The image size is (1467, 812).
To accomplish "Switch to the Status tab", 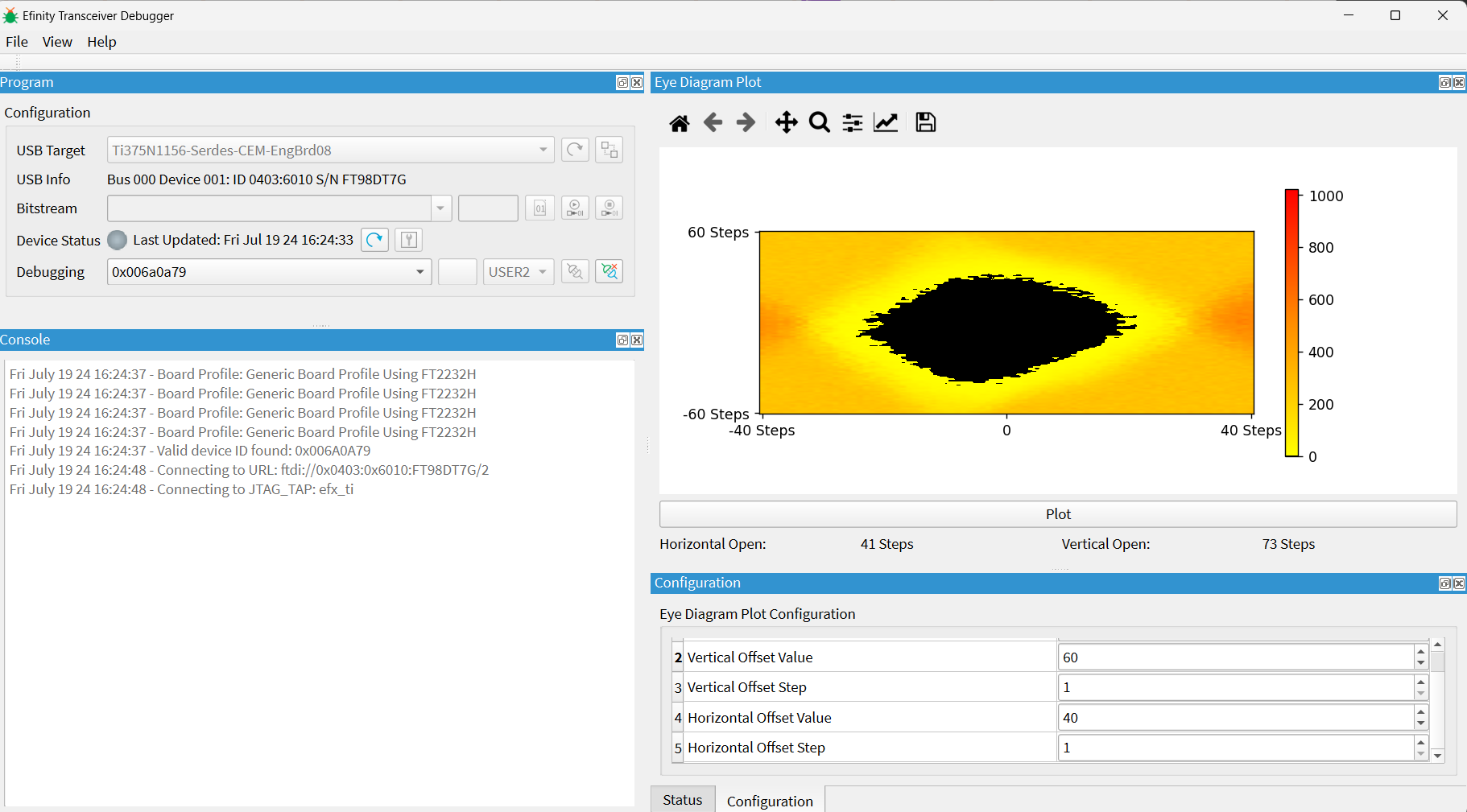I will 683,800.
